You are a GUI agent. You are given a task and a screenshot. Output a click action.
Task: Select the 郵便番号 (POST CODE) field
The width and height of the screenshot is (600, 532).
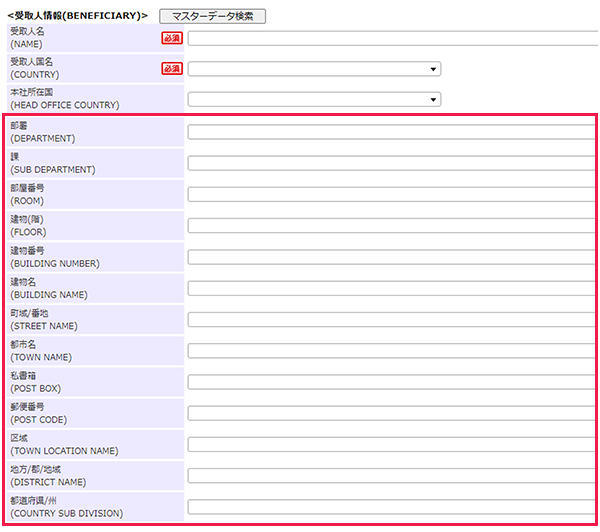coord(390,413)
